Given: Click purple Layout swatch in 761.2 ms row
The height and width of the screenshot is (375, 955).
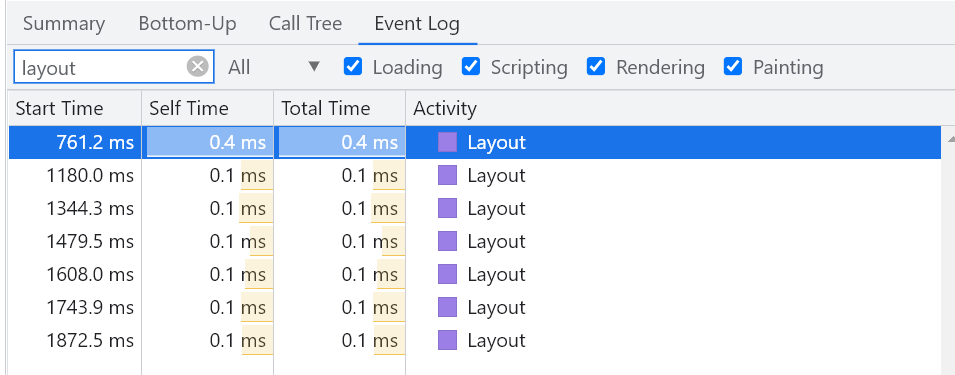Looking at the screenshot, I should pyautogui.click(x=447, y=142).
